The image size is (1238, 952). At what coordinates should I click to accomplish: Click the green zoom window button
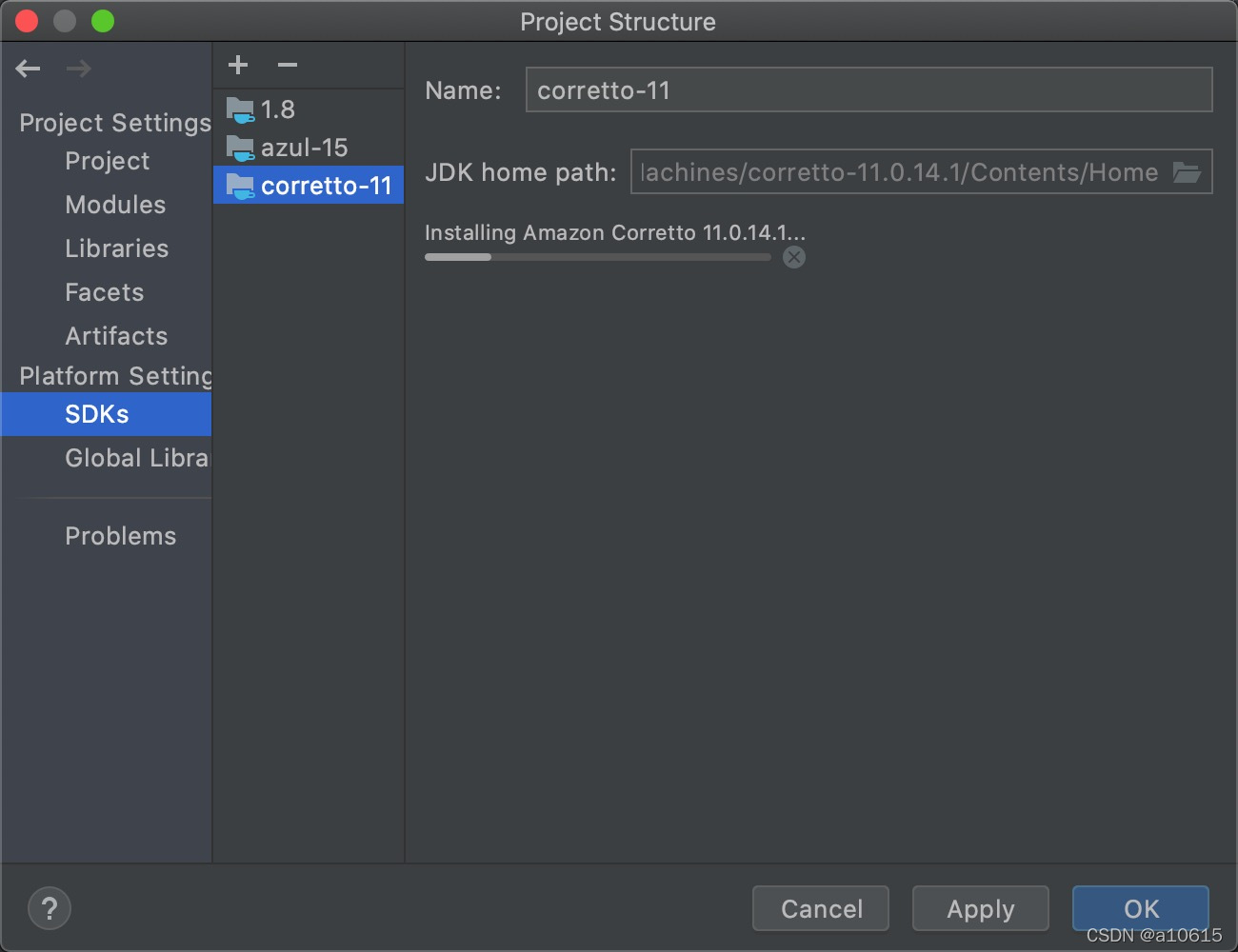click(x=103, y=21)
